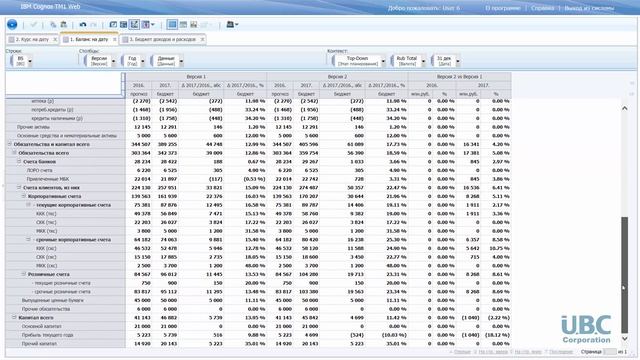Click the calculator recalculate toolbar icon
640x360 pixels.
click(x=123, y=24)
